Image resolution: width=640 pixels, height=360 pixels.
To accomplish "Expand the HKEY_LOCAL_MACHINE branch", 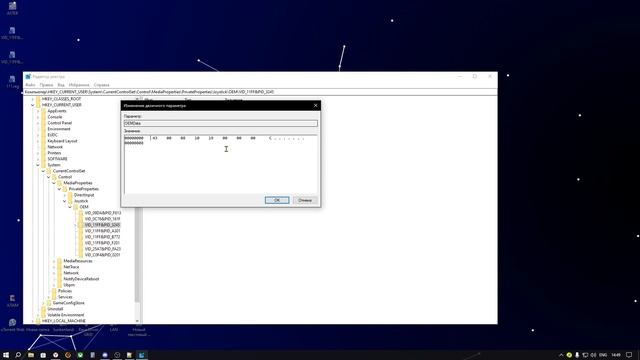I will coord(33,321).
